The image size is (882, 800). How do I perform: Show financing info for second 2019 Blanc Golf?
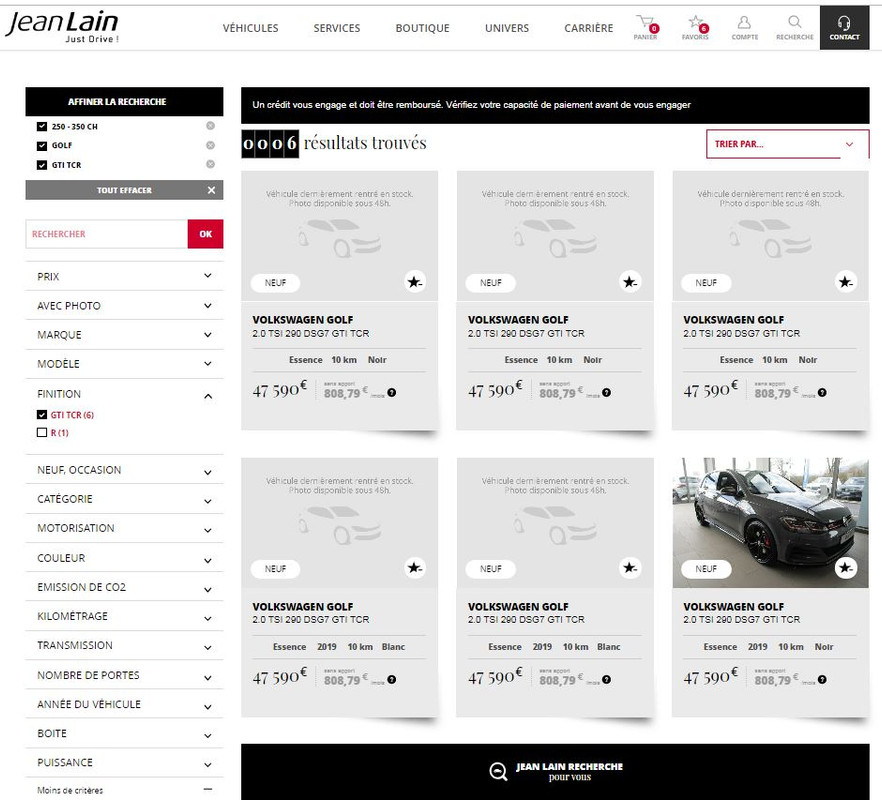click(606, 680)
